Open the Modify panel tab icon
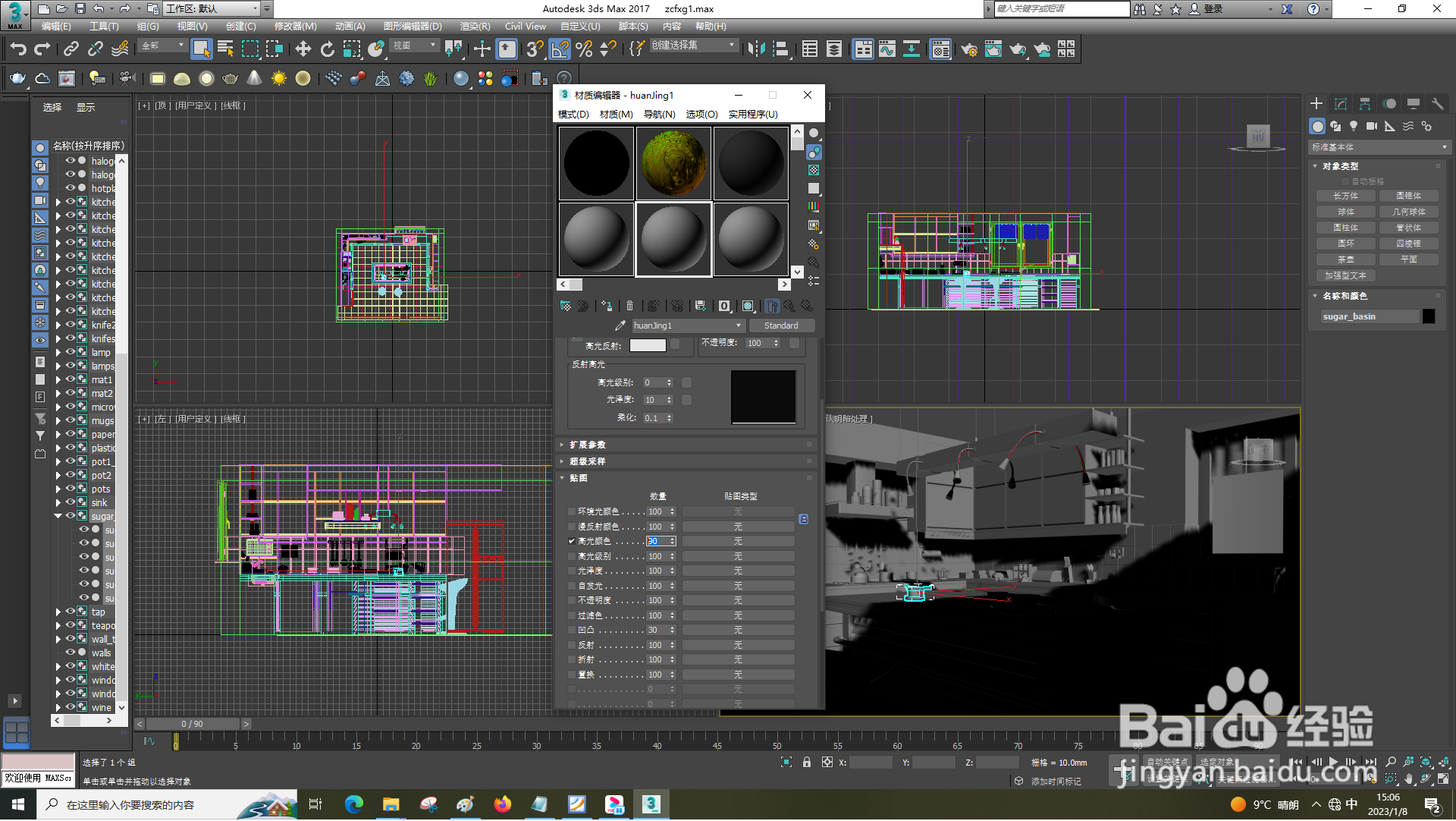Screen dimensions: 1456x821 click(x=1341, y=104)
